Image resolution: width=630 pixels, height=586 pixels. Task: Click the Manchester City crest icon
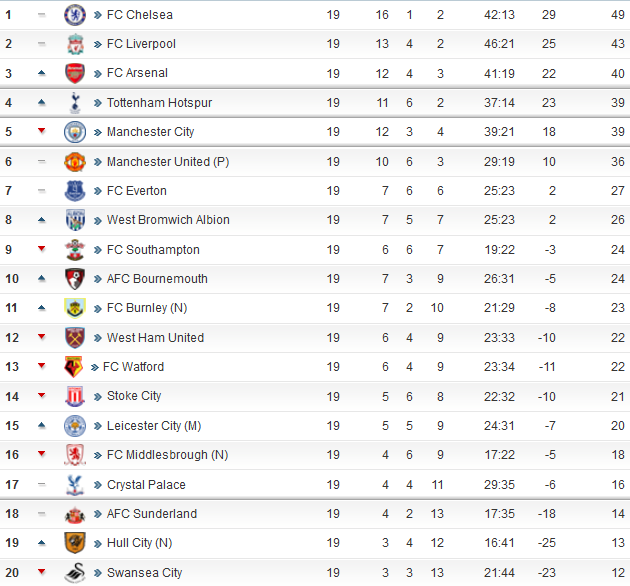pyautogui.click(x=75, y=132)
